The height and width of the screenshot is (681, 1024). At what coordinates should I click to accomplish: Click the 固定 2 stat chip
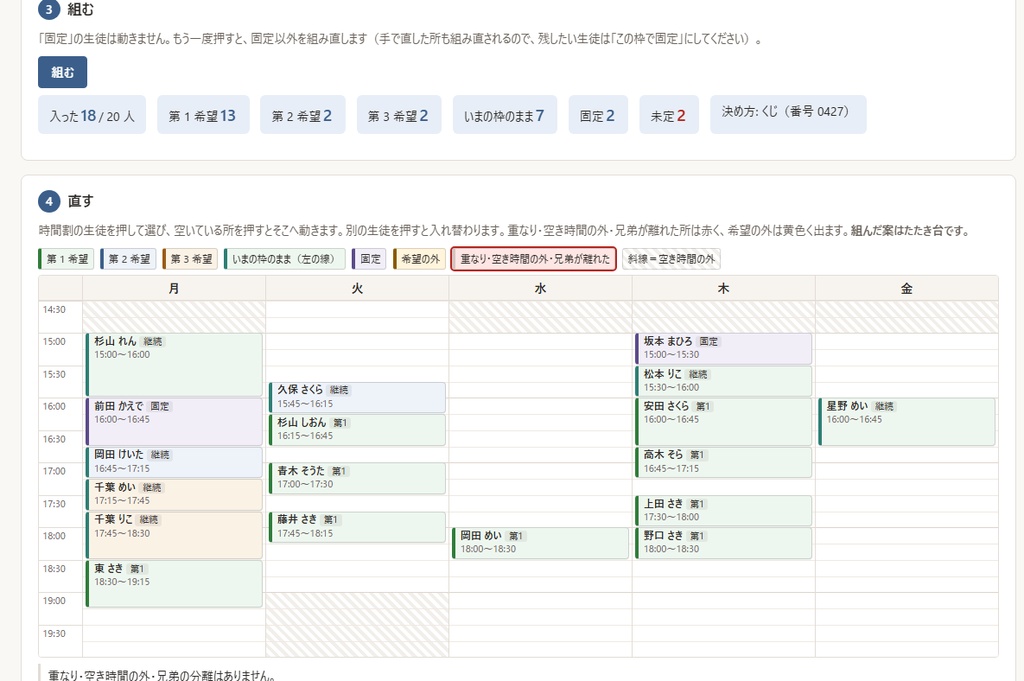pos(598,115)
